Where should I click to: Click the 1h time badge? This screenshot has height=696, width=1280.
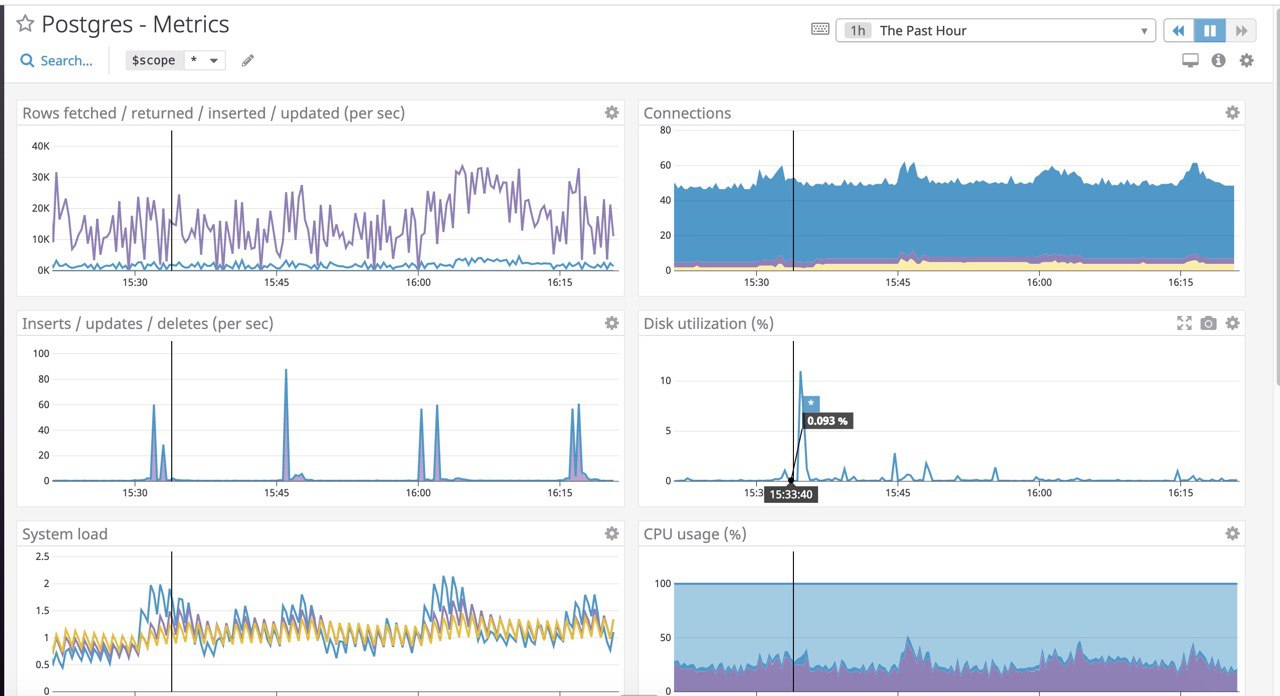coord(857,31)
